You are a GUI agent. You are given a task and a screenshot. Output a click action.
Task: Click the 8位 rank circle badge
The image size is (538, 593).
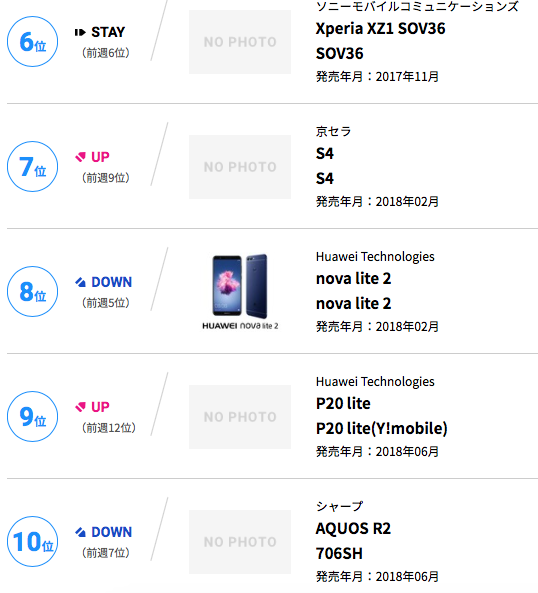click(x=33, y=292)
